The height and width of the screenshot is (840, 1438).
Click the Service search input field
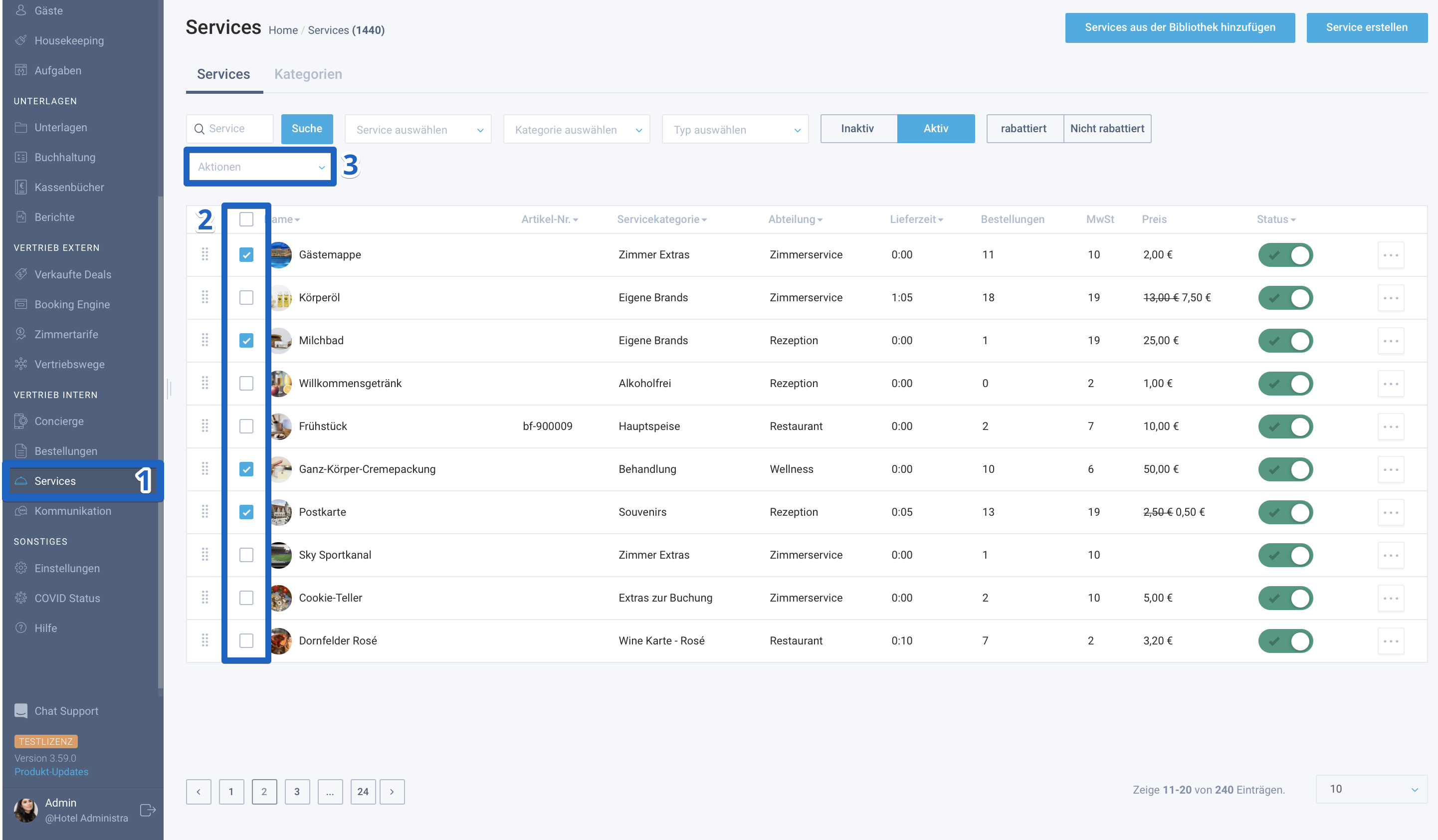230,128
